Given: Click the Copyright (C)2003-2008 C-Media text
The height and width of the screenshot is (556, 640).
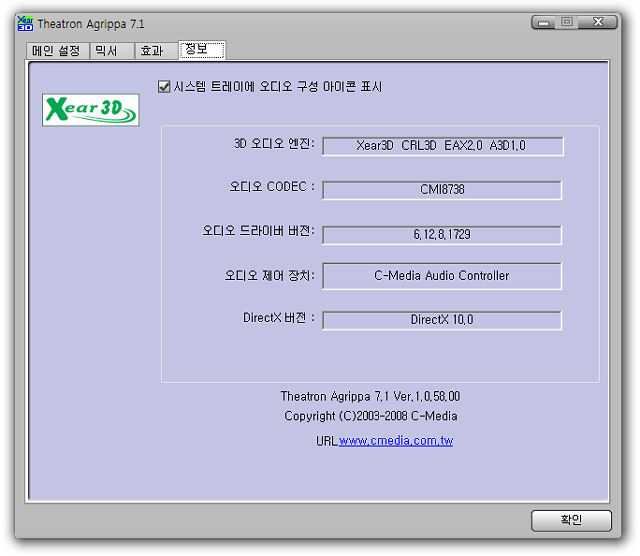Looking at the screenshot, I should pyautogui.click(x=371, y=416).
